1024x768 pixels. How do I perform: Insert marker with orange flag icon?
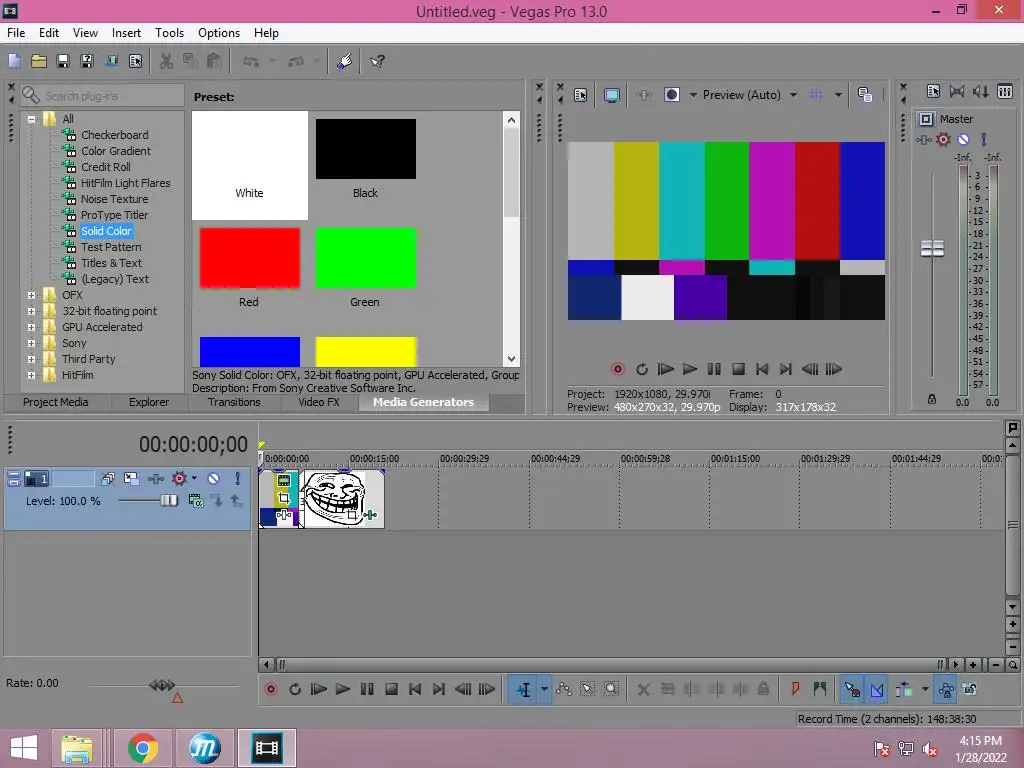point(795,689)
